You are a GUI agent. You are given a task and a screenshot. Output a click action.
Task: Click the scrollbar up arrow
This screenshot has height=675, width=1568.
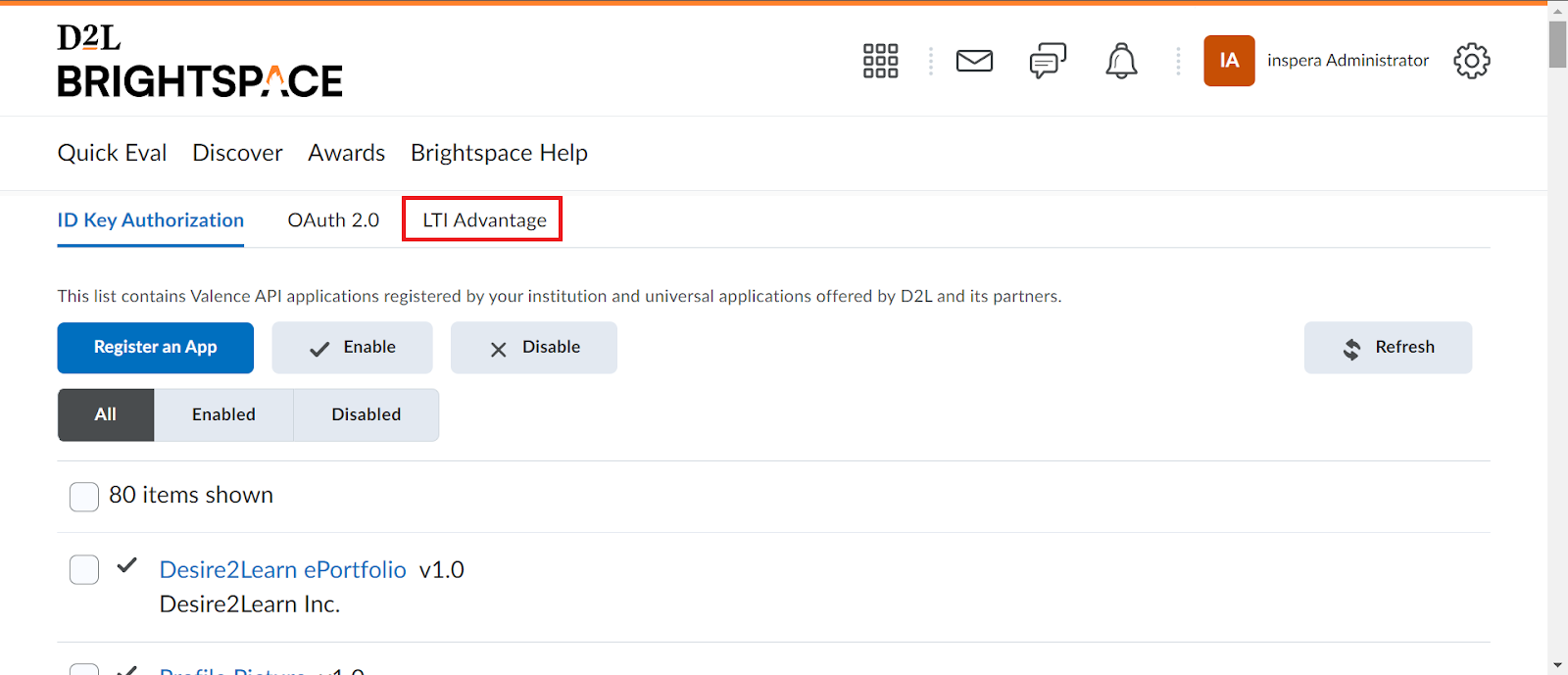click(x=1557, y=10)
